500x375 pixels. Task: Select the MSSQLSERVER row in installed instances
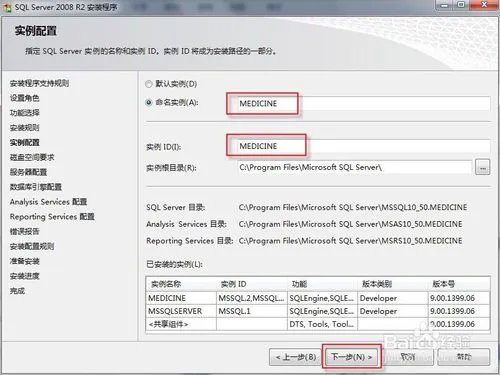[318, 311]
